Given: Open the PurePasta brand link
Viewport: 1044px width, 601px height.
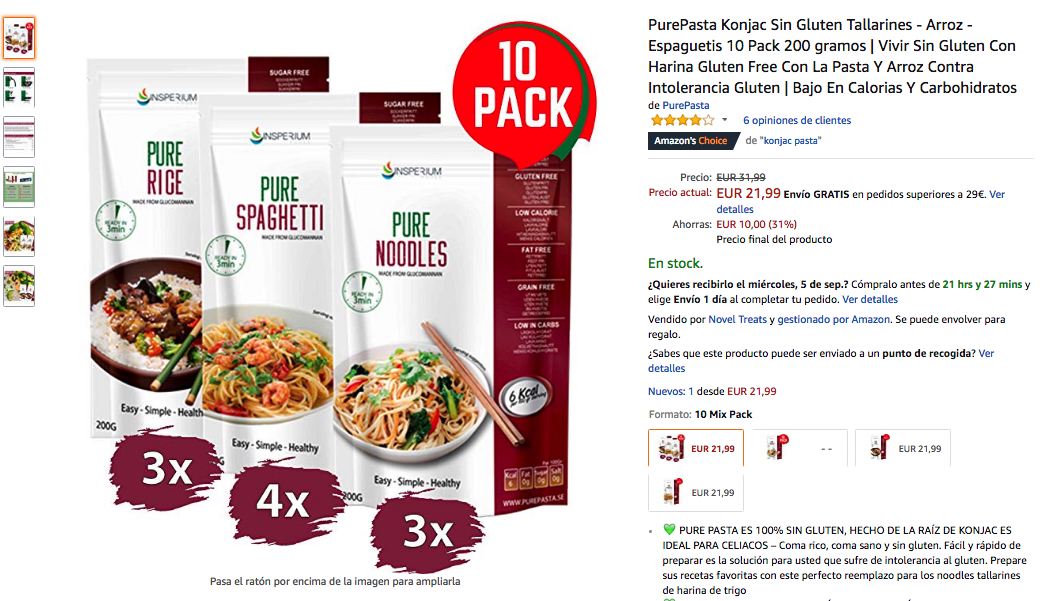Looking at the screenshot, I should click(686, 105).
